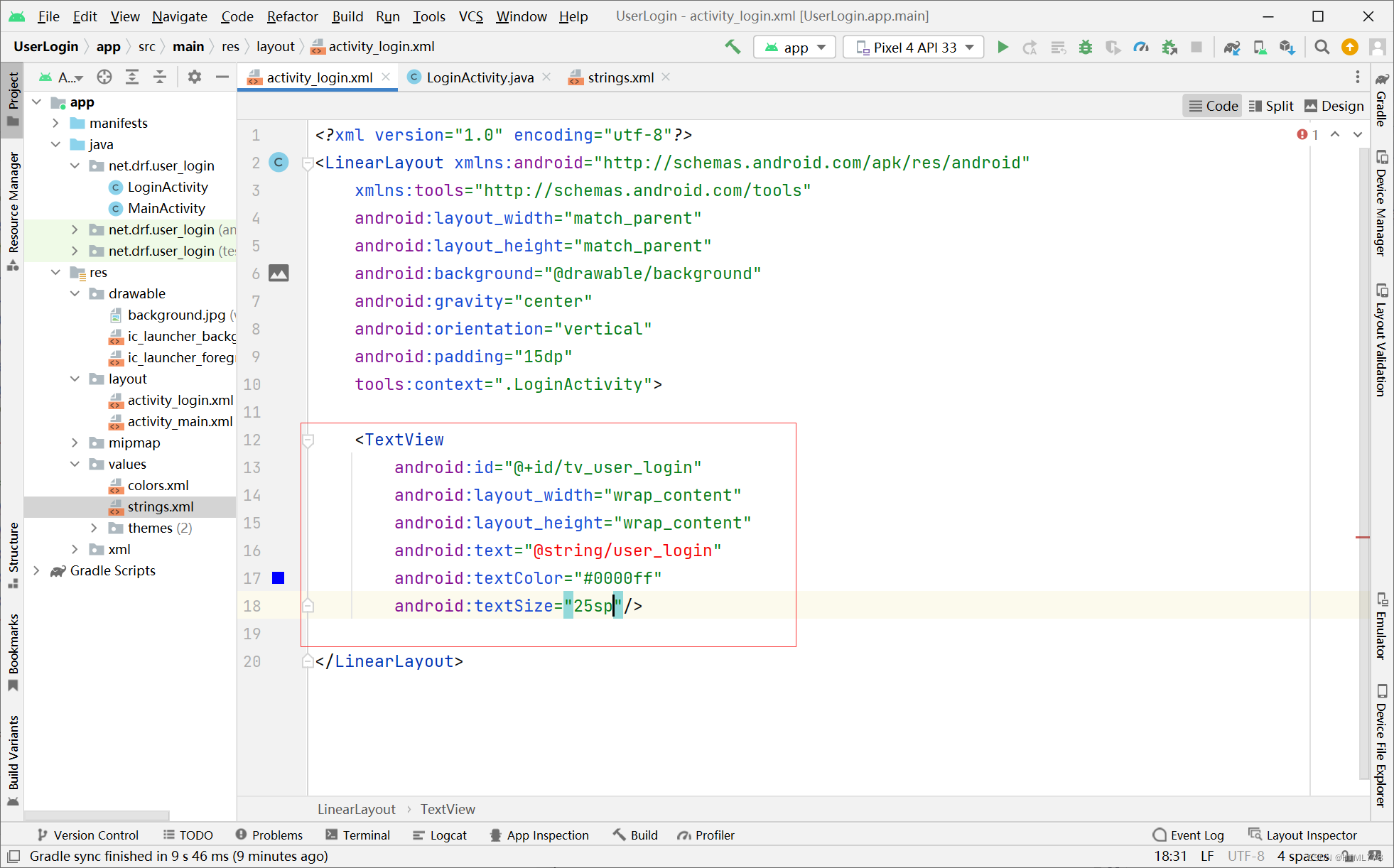This screenshot has width=1394, height=868.
Task: Collapse the java folder
Action: [55, 144]
